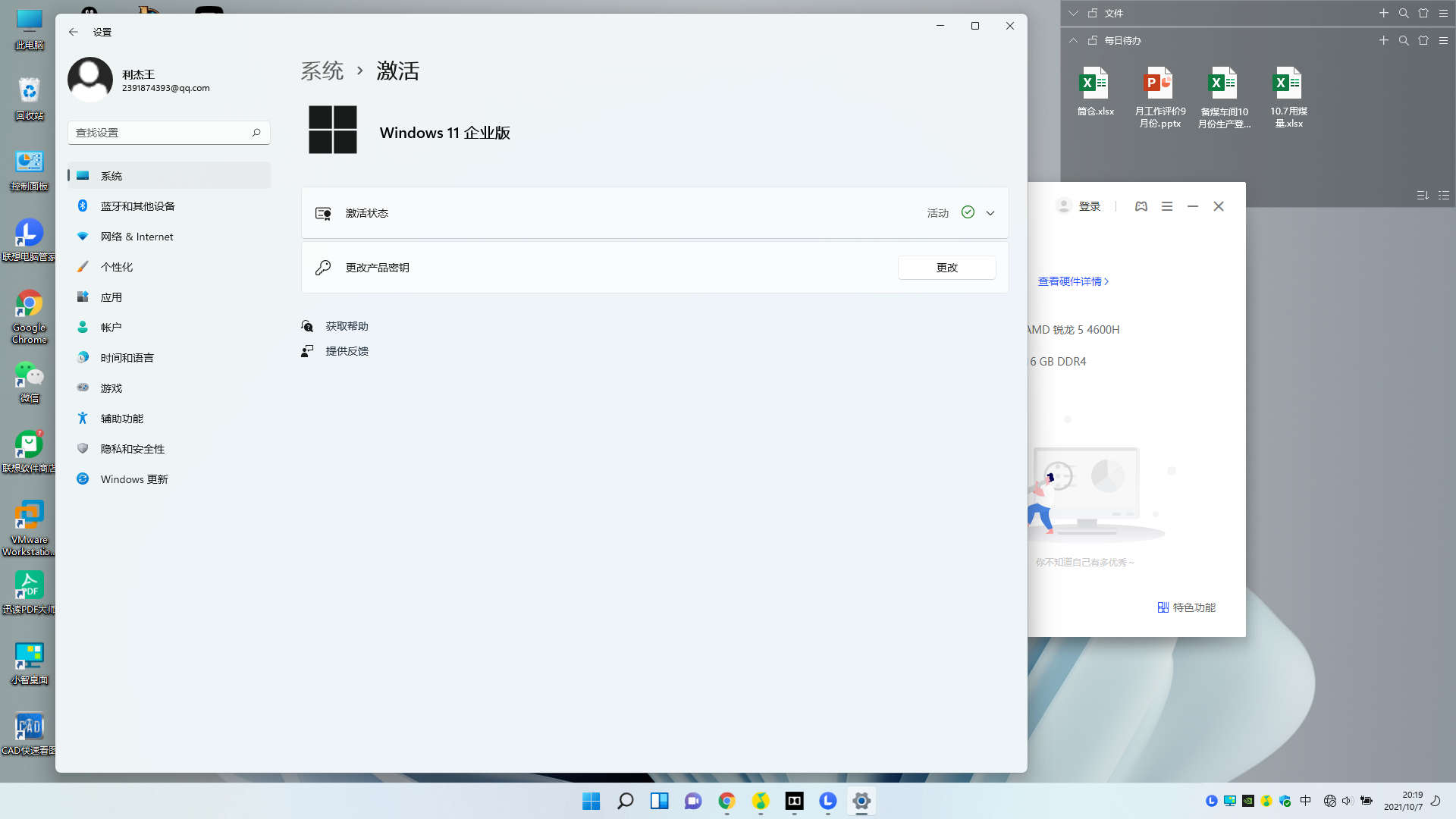Click the search icon in 每日待办 panel
The height and width of the screenshot is (819, 1456).
coord(1404,40)
